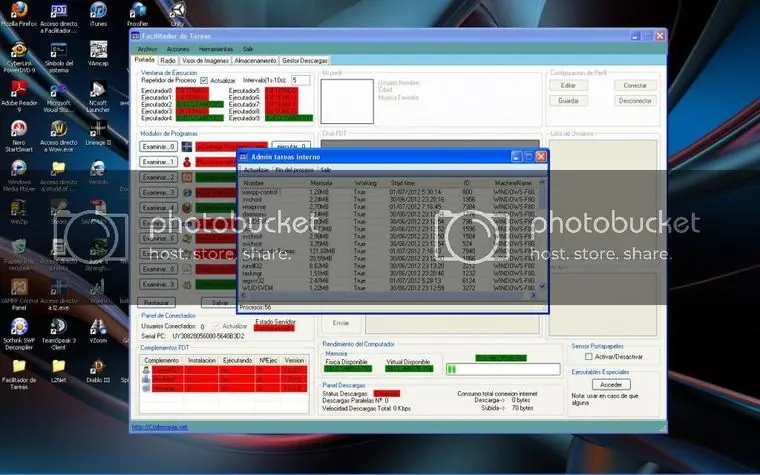
Task: Click the Desconectar button
Action: (635, 101)
